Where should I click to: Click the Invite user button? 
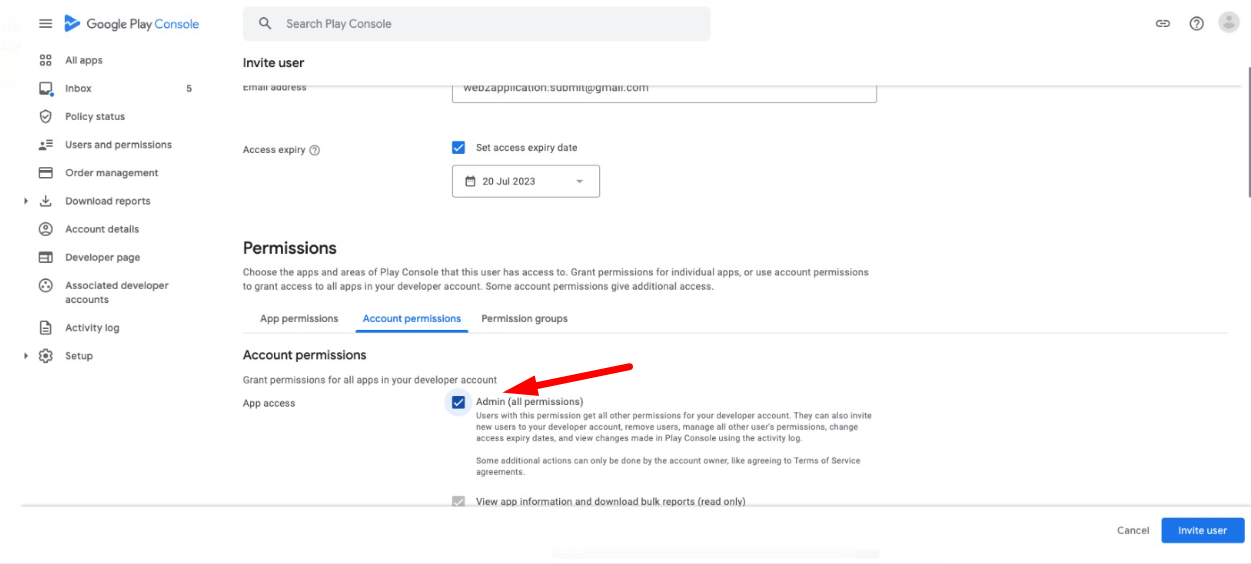pyautogui.click(x=1202, y=530)
